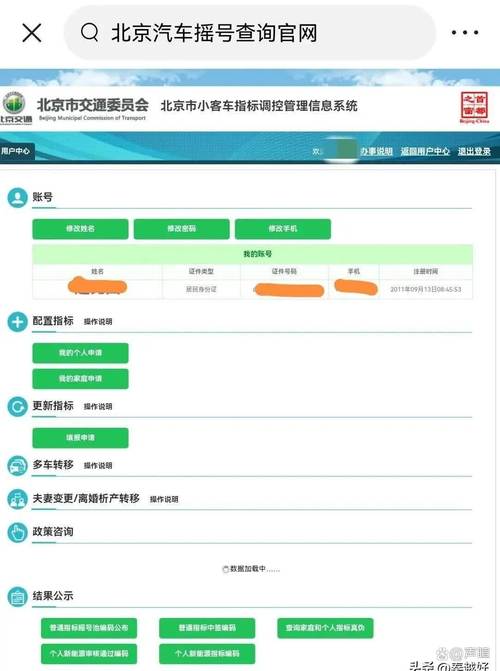This screenshot has height=671, width=500.
Task: Click the 手机 column header
Action: point(354,271)
